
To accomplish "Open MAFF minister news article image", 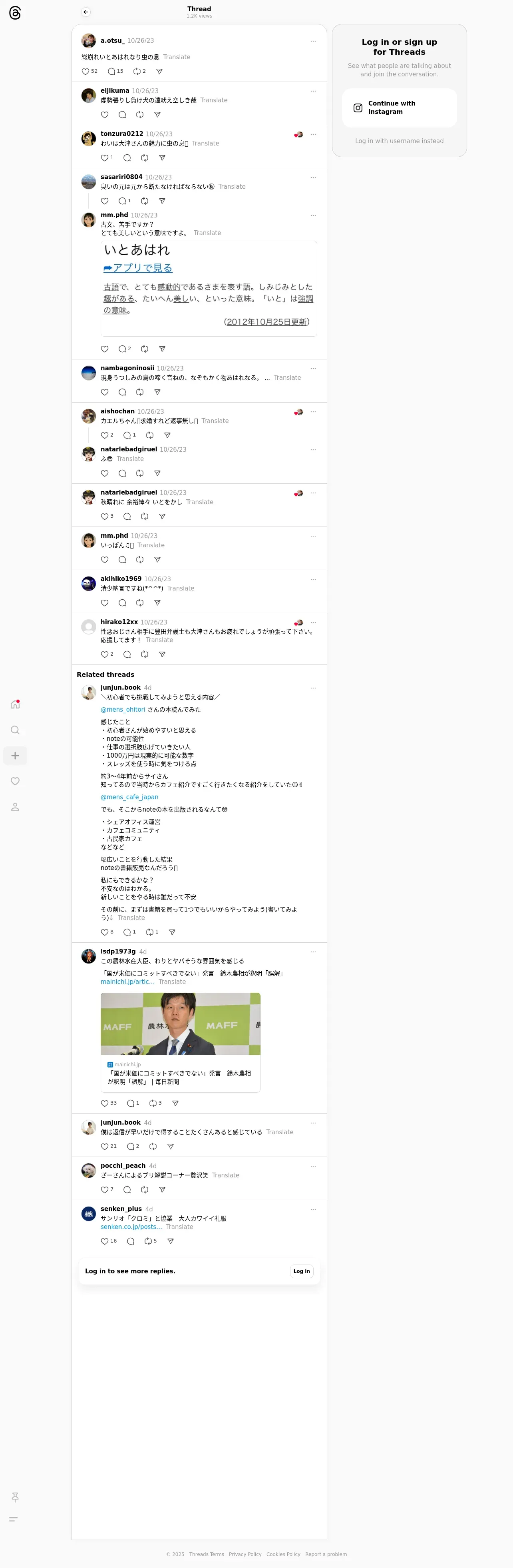I will tap(181, 1024).
